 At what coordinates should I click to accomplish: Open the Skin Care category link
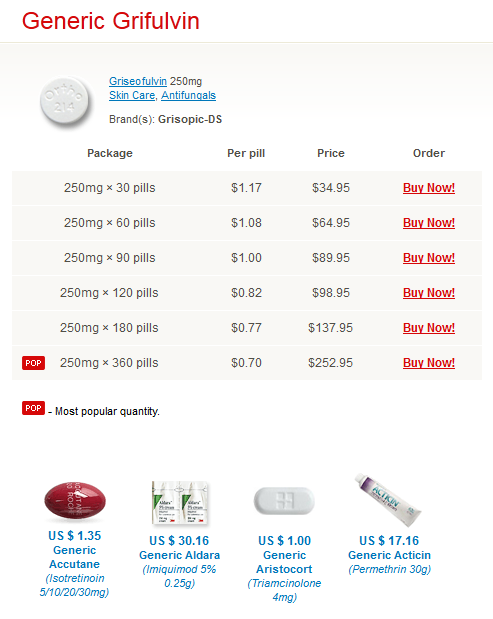point(132,96)
